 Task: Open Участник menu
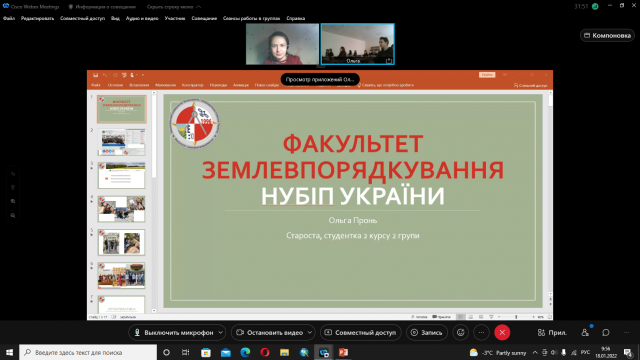click(175, 18)
